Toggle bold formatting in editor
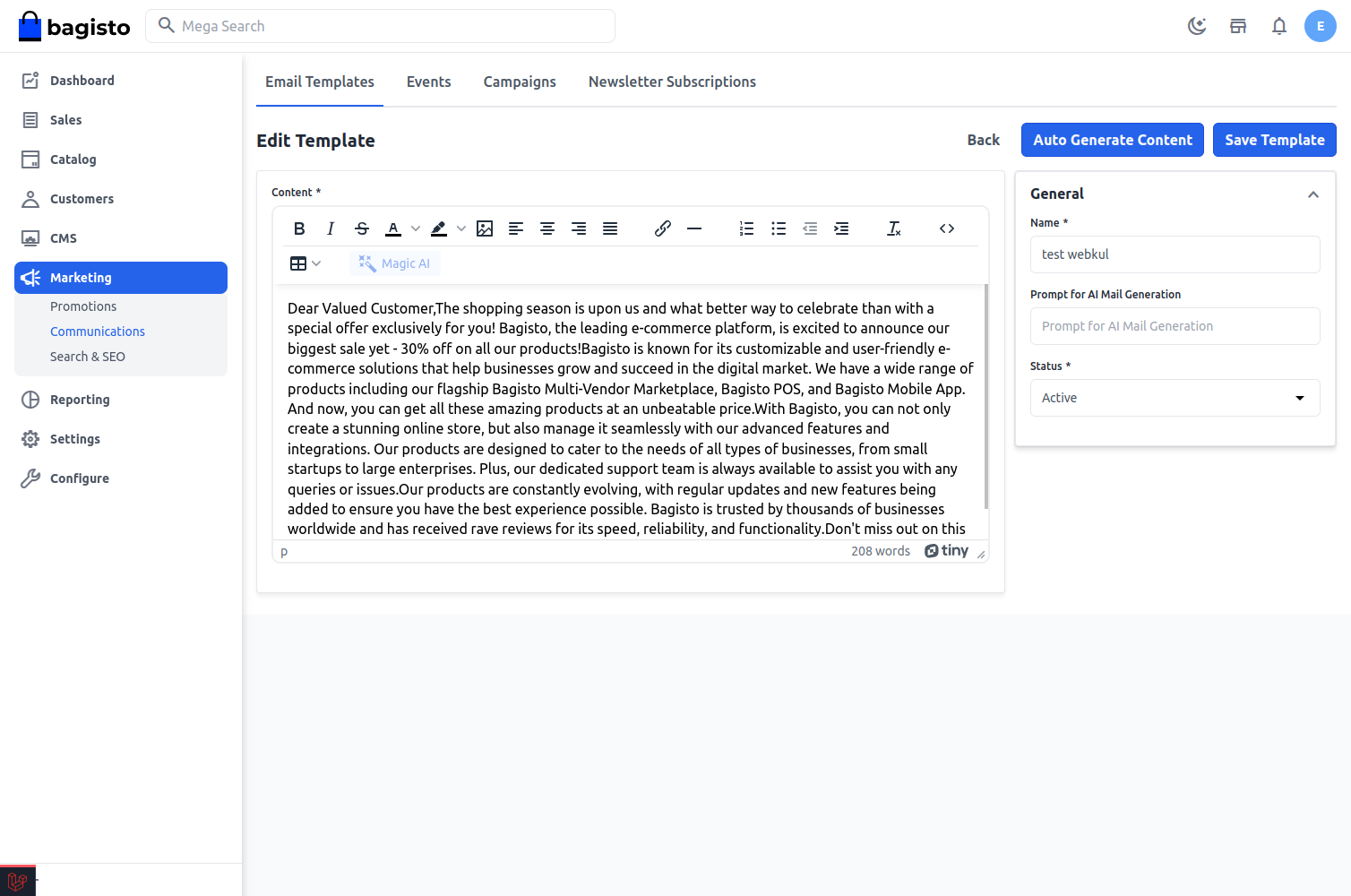 pyautogui.click(x=299, y=228)
